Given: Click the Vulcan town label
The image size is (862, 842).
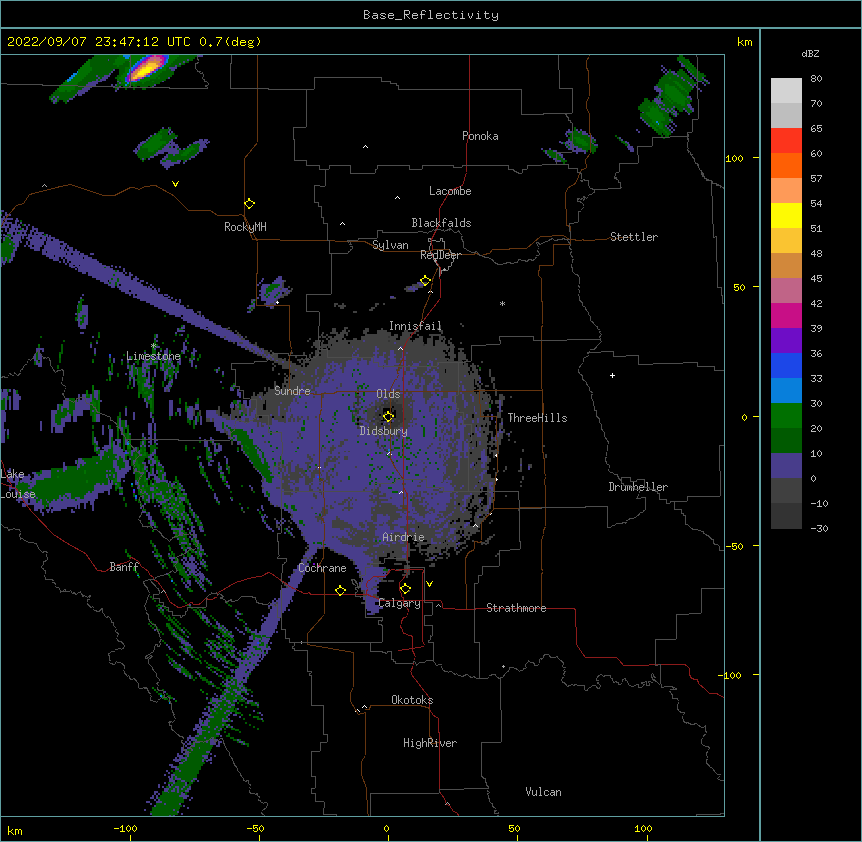Looking at the screenshot, I should click(x=543, y=792).
